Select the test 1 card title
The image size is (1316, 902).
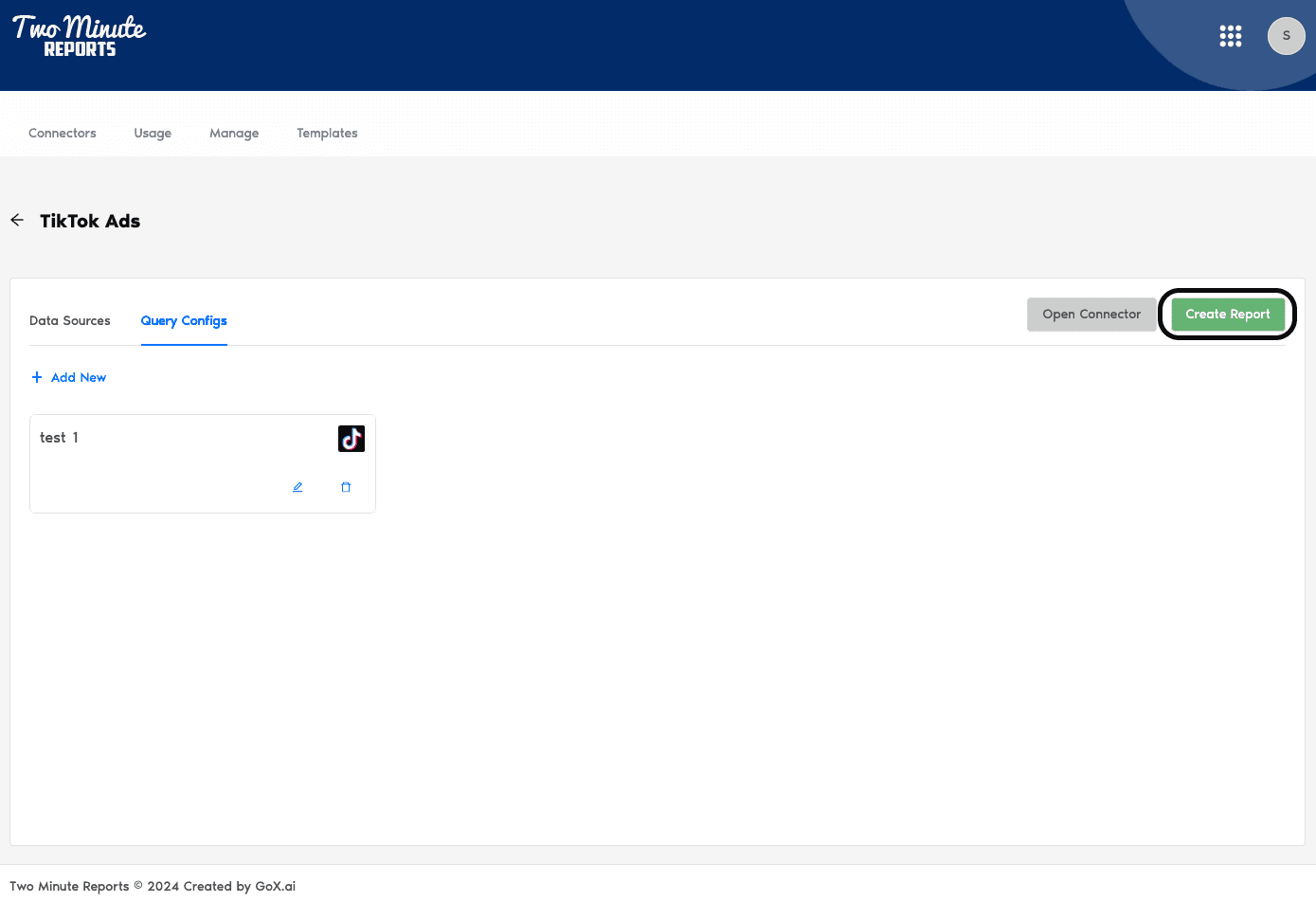[x=59, y=438]
